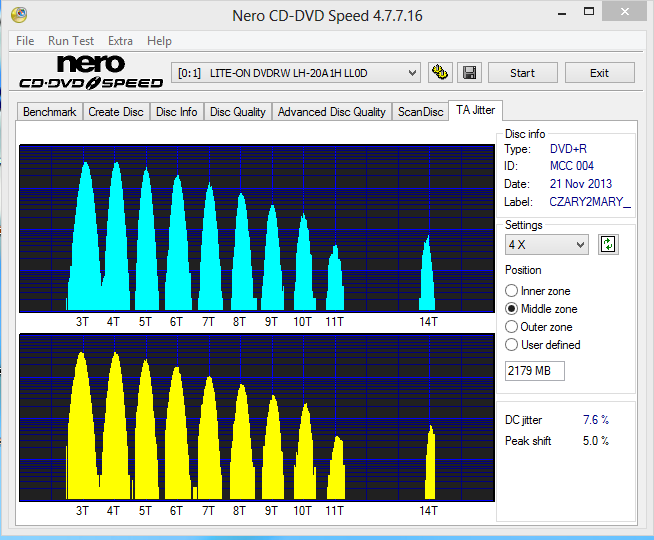Viewport: 654px width, 540px height.
Task: Close the Nero CD-DVD Speed window
Action: click(624, 12)
